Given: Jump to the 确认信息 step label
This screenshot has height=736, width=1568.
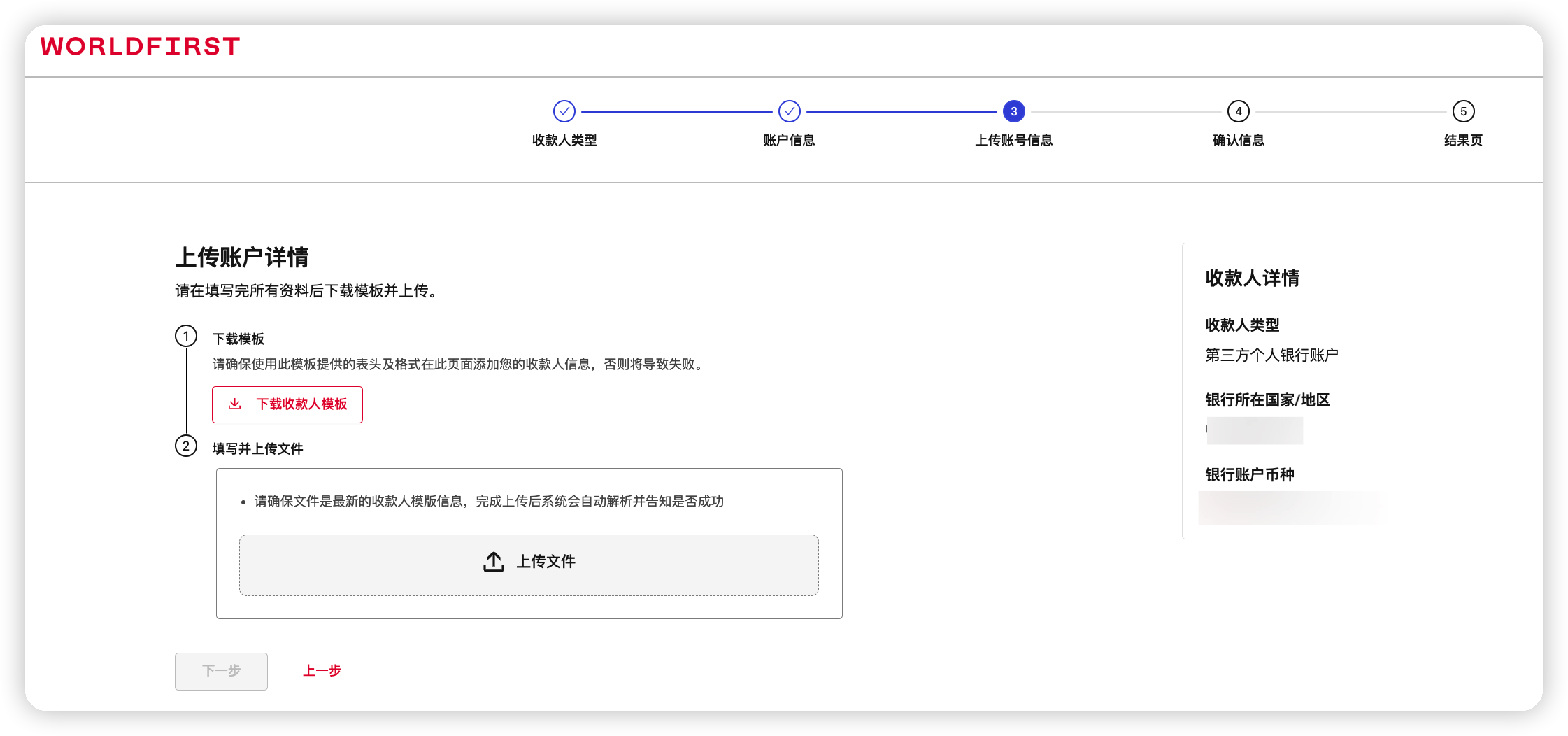Looking at the screenshot, I should click(1238, 141).
